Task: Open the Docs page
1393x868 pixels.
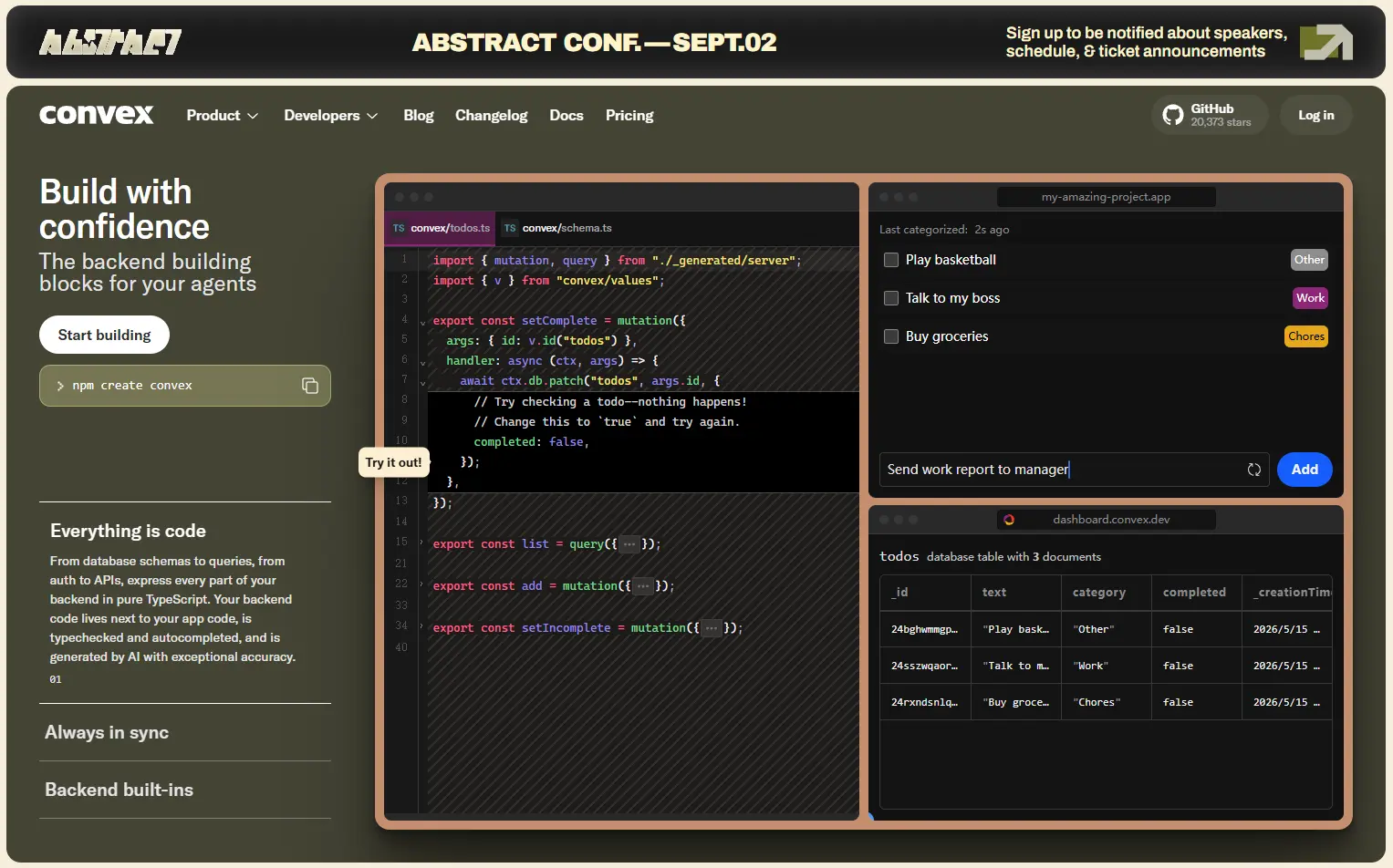Action: [567, 116]
